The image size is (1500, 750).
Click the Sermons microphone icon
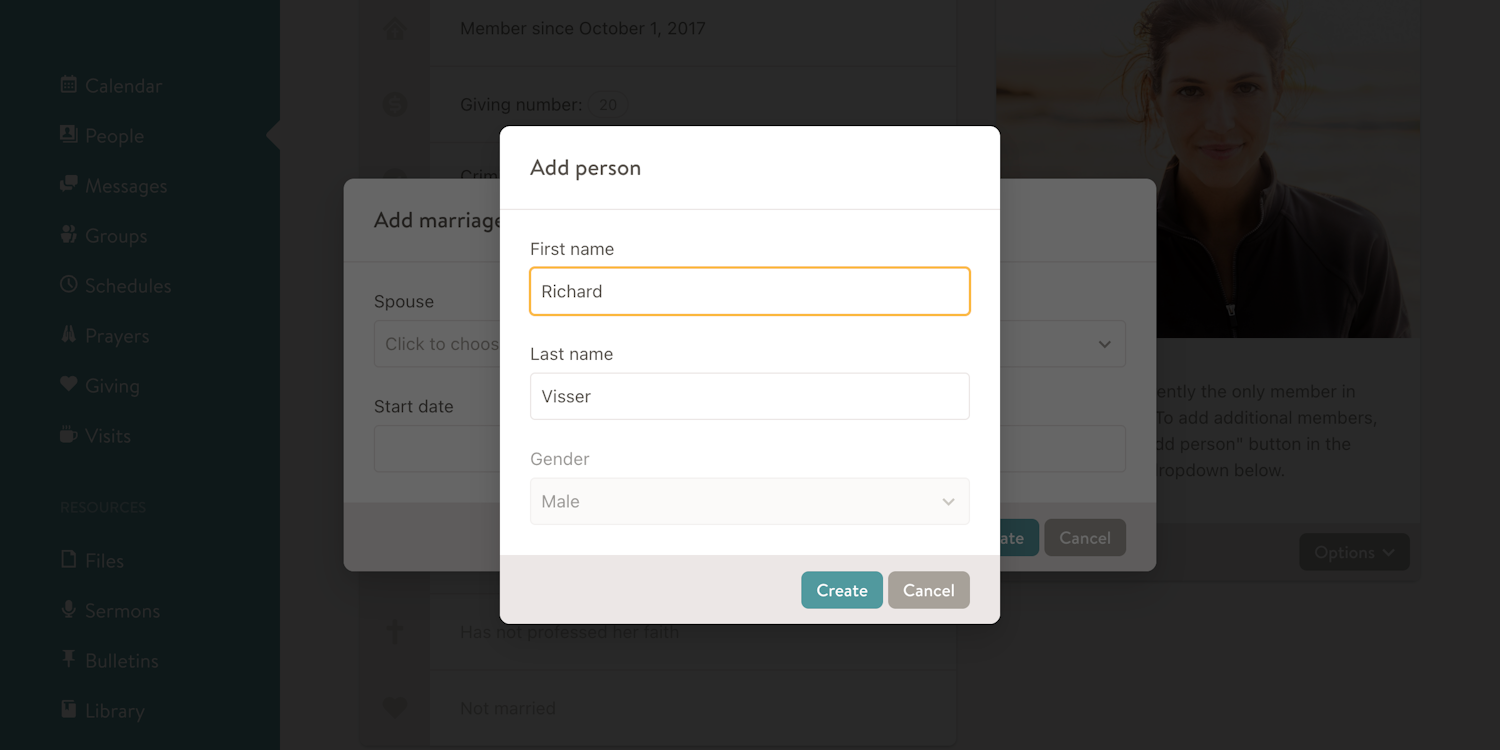[68, 610]
